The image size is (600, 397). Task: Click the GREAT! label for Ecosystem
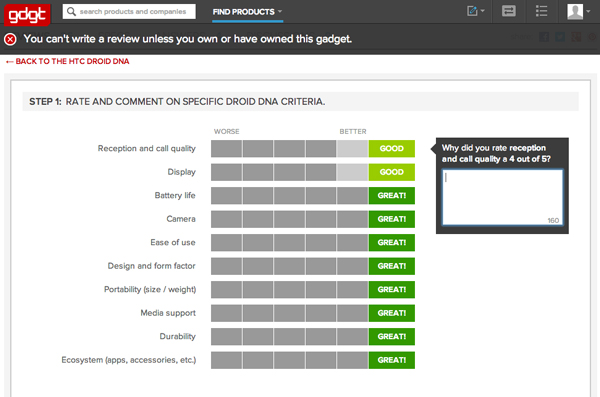pyautogui.click(x=391, y=360)
